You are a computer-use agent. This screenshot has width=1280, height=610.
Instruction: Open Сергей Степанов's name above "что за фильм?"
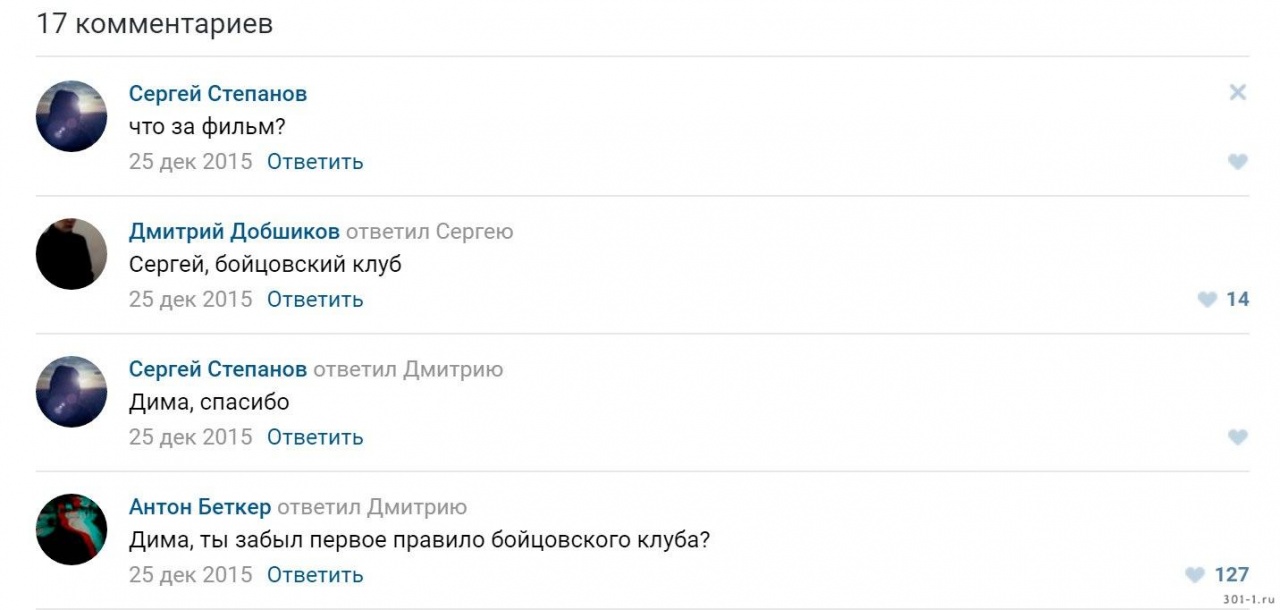(218, 94)
